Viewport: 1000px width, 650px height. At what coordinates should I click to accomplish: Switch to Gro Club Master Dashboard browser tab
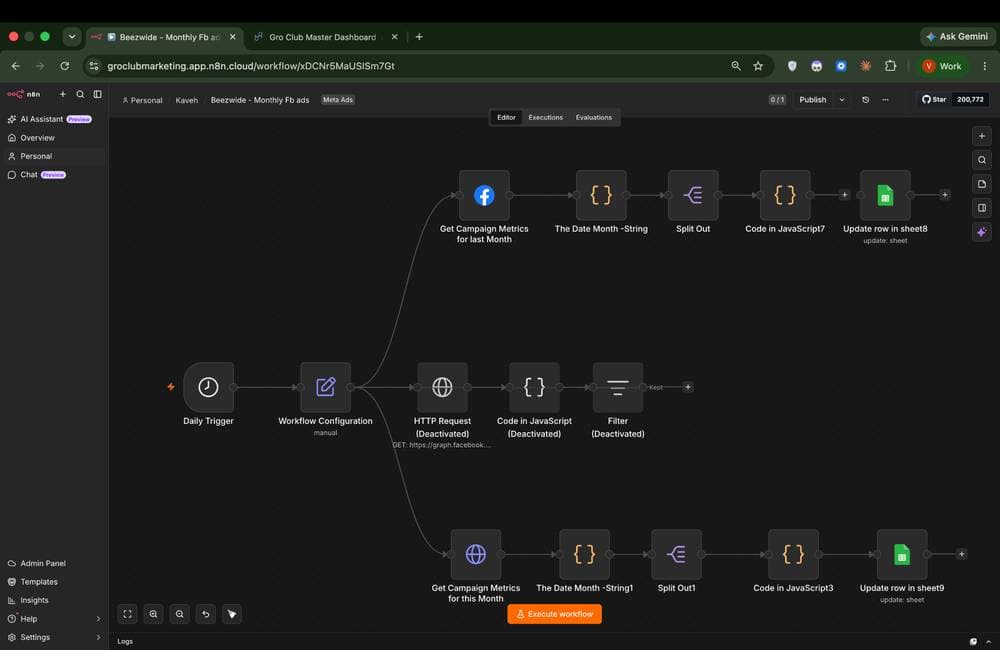pos(323,37)
